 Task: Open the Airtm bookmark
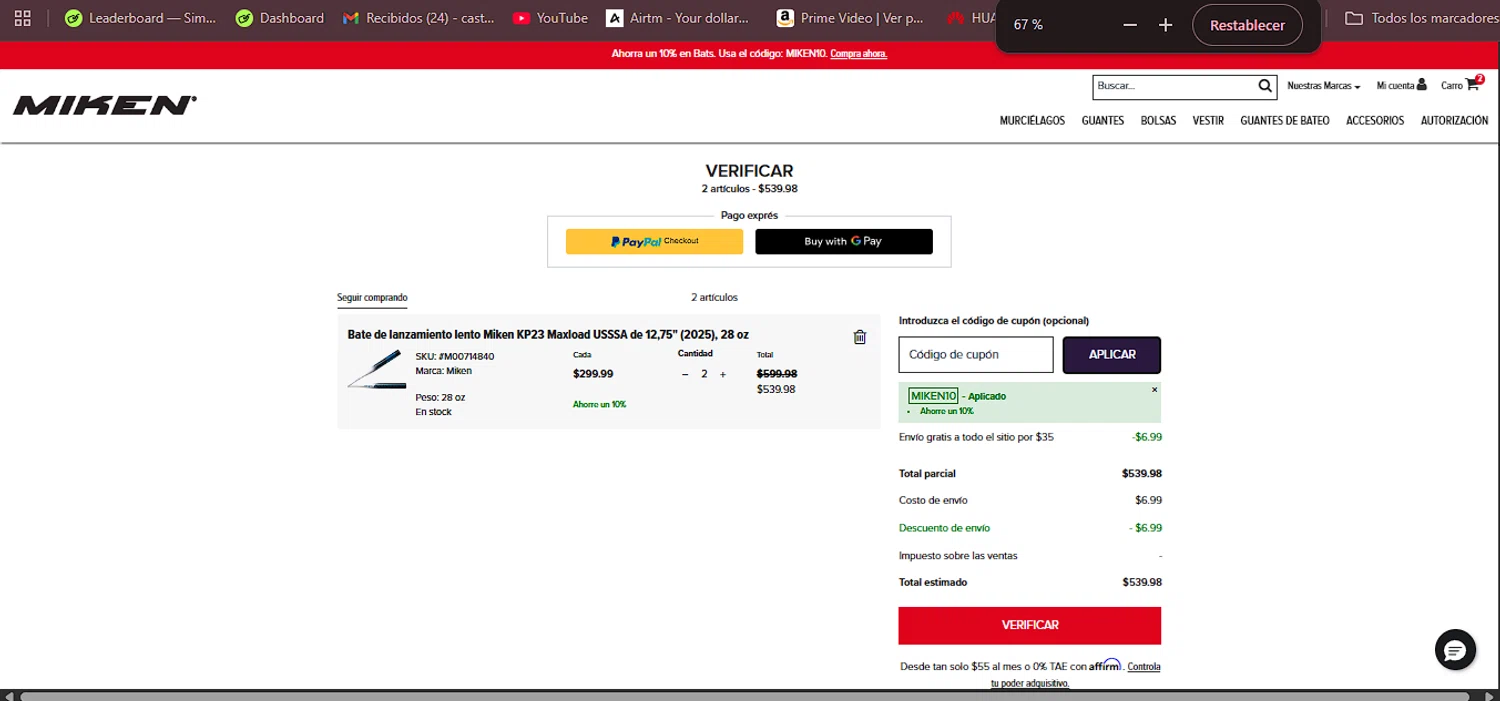pos(677,18)
